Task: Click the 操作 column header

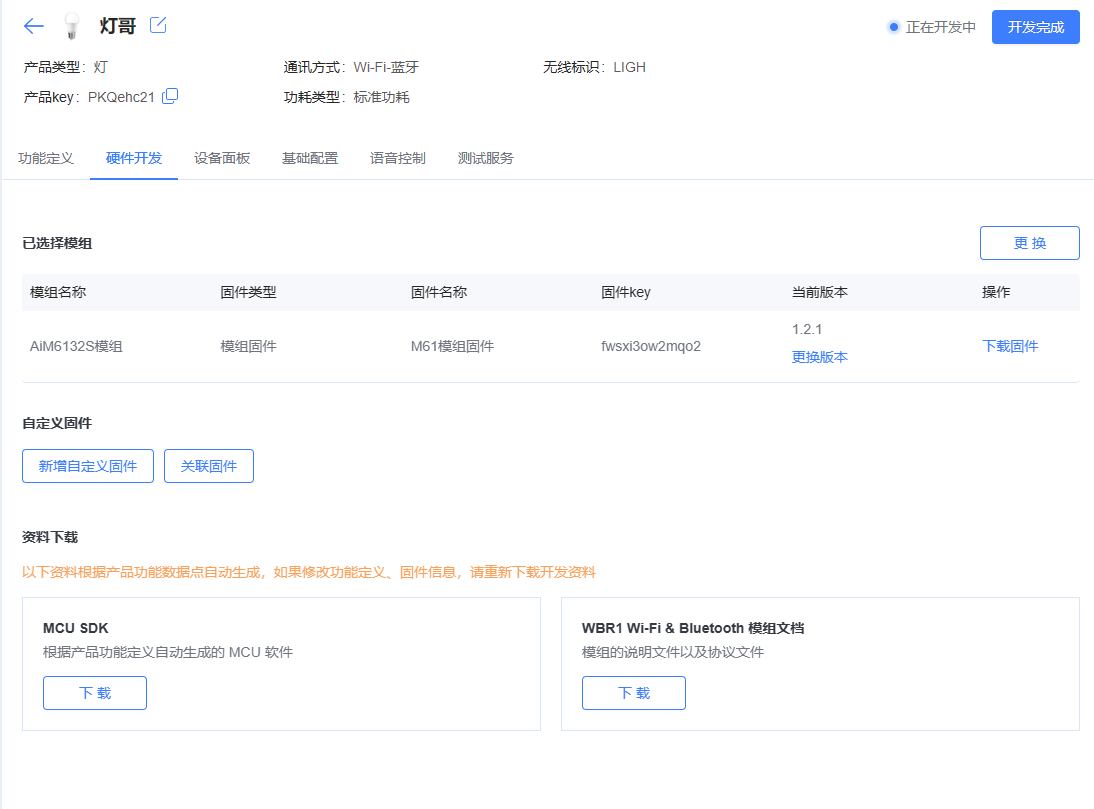Action: pyautogui.click(x=996, y=292)
